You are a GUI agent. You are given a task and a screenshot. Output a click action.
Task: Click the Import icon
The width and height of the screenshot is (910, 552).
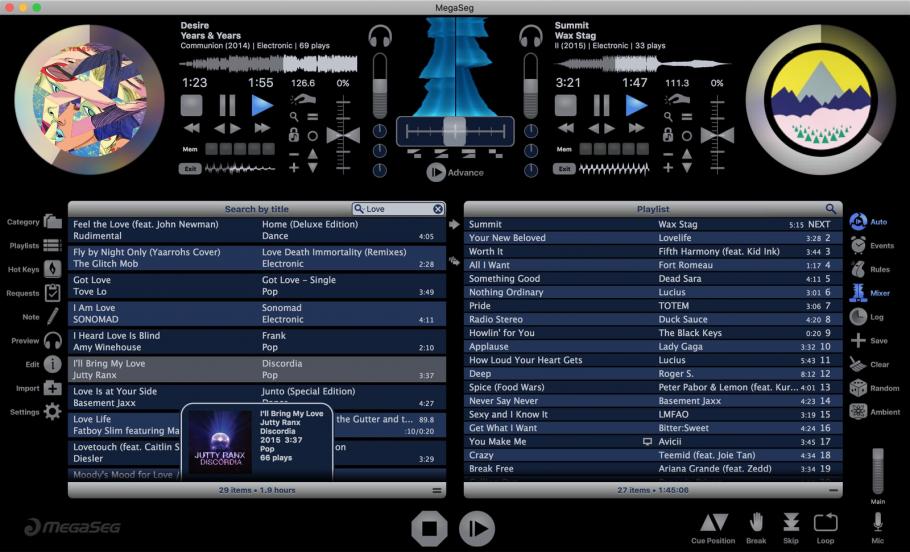pyautogui.click(x=52, y=388)
